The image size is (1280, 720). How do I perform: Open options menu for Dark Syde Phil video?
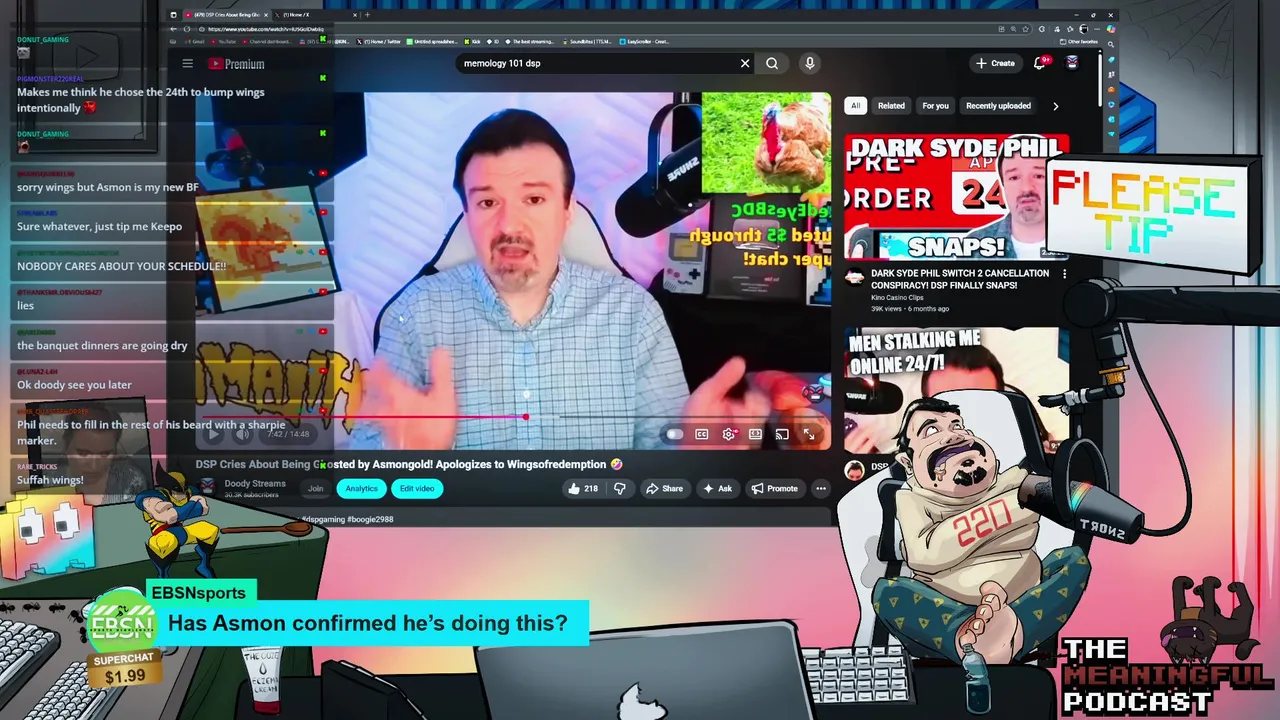tap(1064, 274)
